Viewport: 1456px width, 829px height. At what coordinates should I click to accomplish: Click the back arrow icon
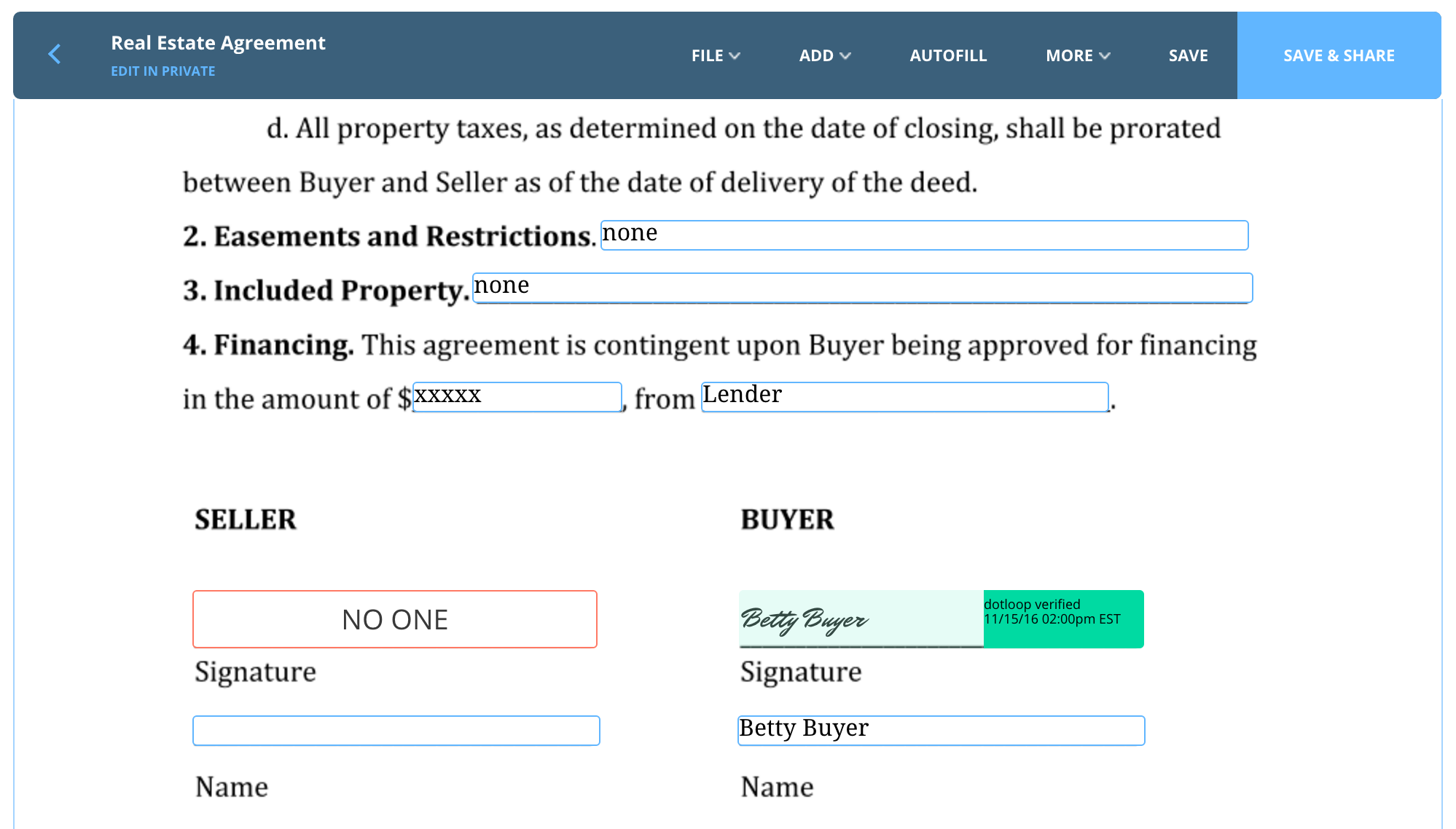(x=55, y=54)
